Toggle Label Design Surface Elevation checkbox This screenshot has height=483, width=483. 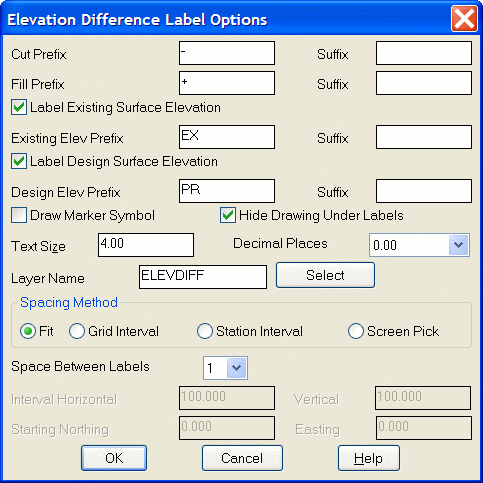pos(19,161)
